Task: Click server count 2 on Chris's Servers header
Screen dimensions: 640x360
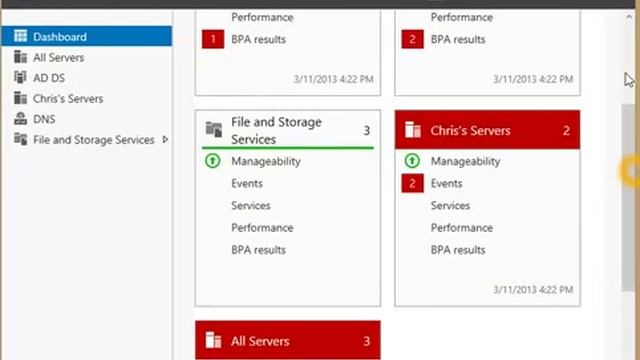Action: pyautogui.click(x=566, y=131)
